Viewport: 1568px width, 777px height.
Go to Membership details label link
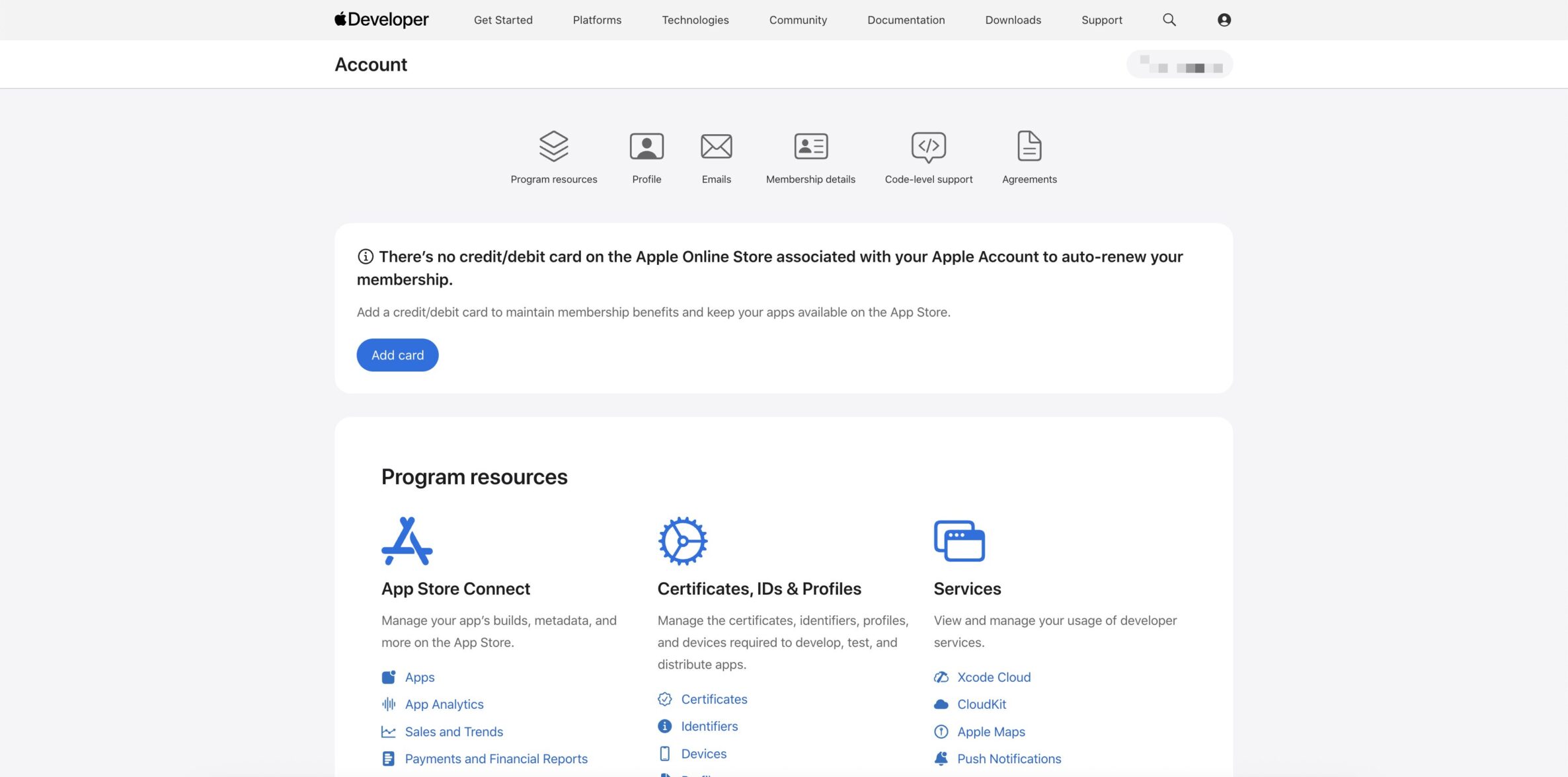pyautogui.click(x=810, y=179)
